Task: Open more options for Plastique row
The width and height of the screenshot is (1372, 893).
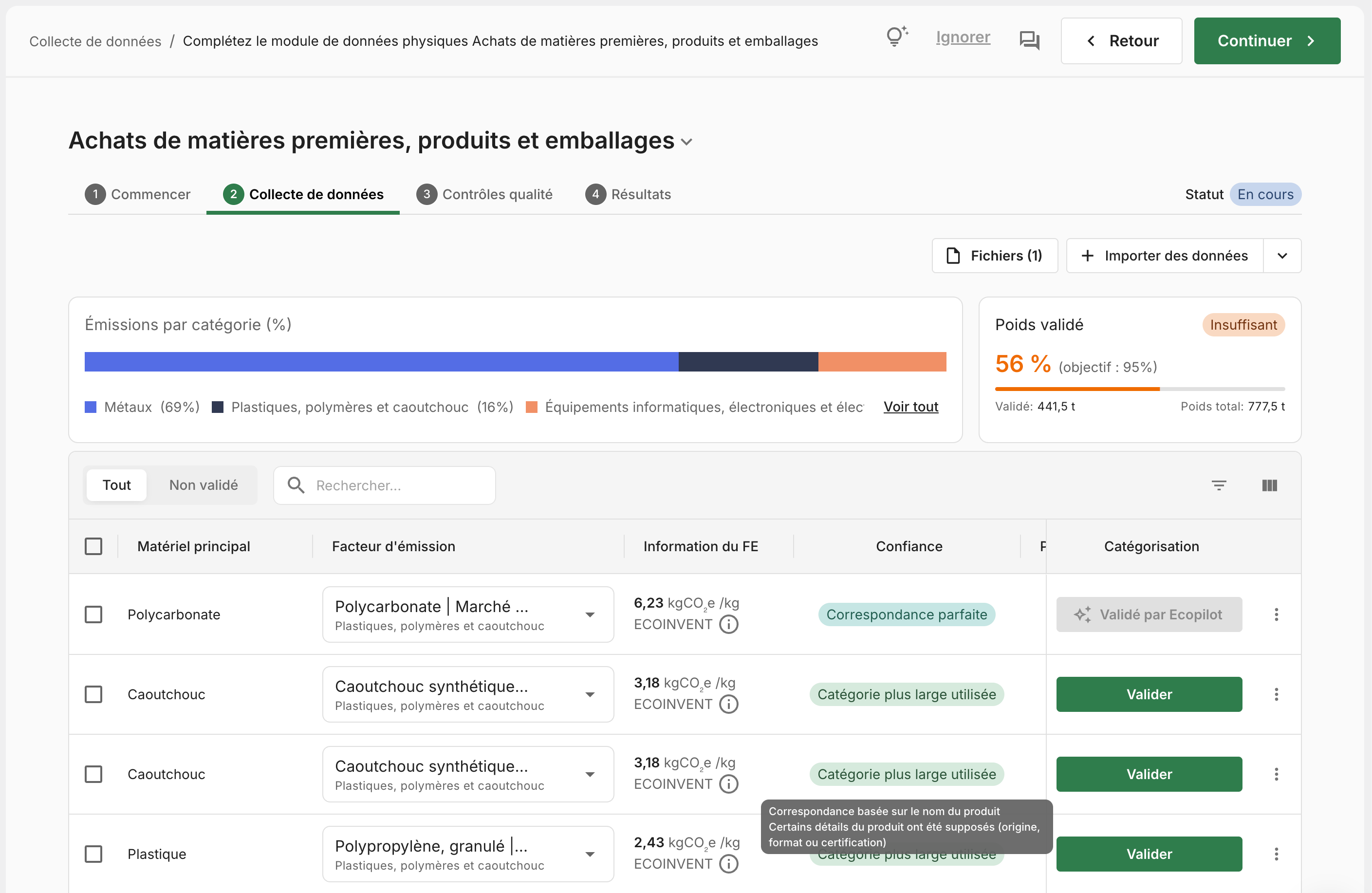Action: pyautogui.click(x=1276, y=854)
